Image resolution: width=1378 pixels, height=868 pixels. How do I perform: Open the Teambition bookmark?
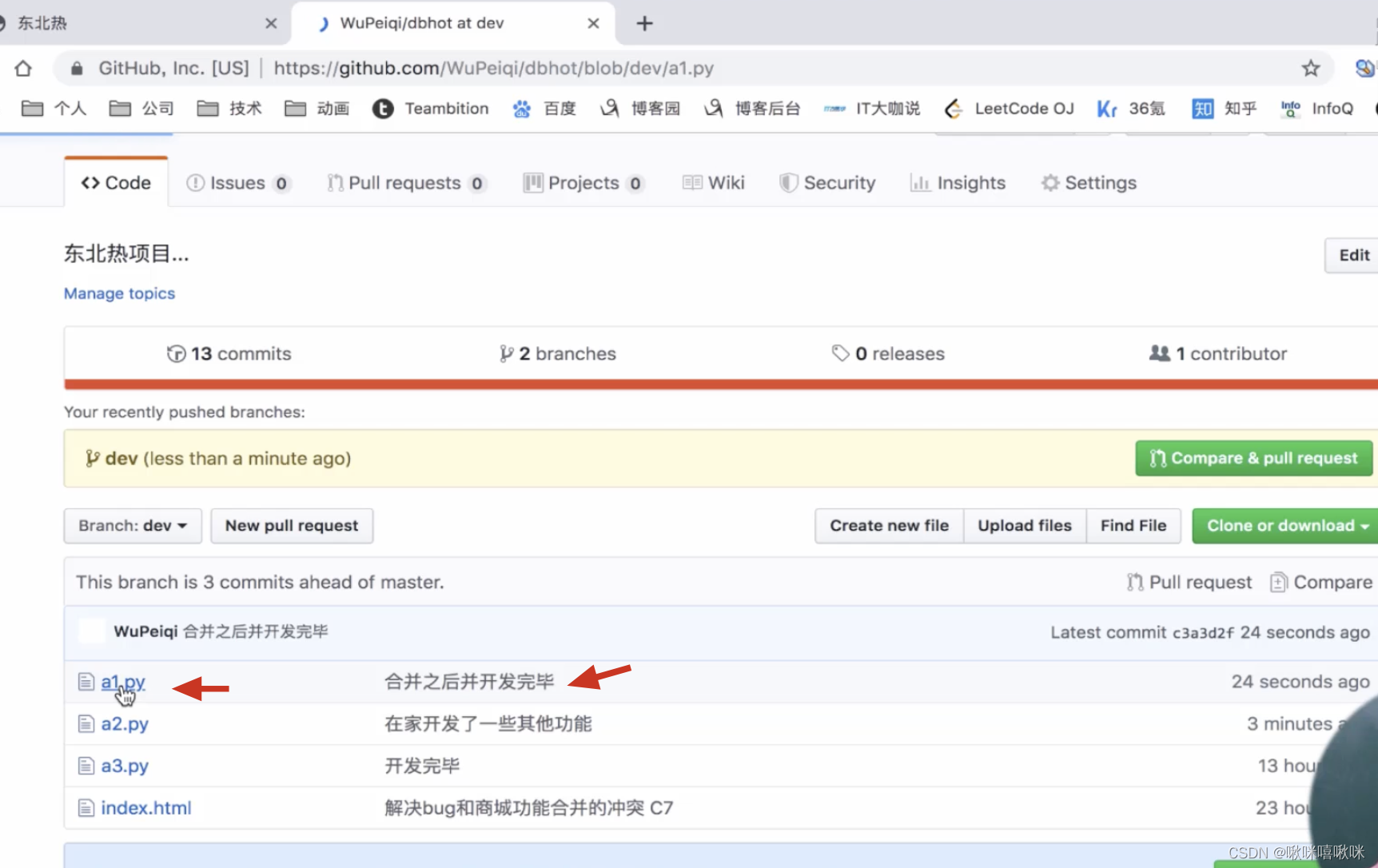[431, 109]
